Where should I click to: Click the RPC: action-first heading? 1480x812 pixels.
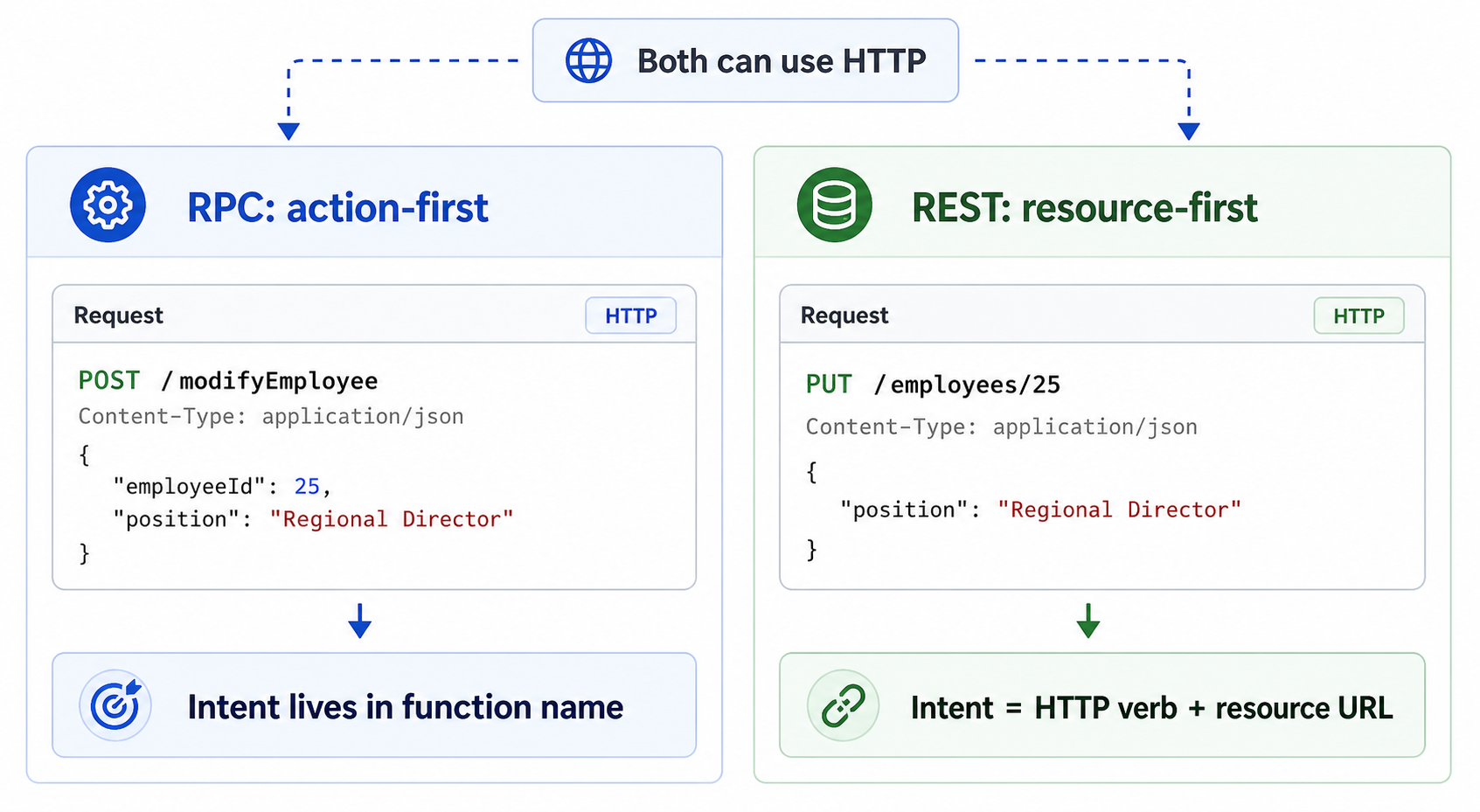tap(337, 208)
